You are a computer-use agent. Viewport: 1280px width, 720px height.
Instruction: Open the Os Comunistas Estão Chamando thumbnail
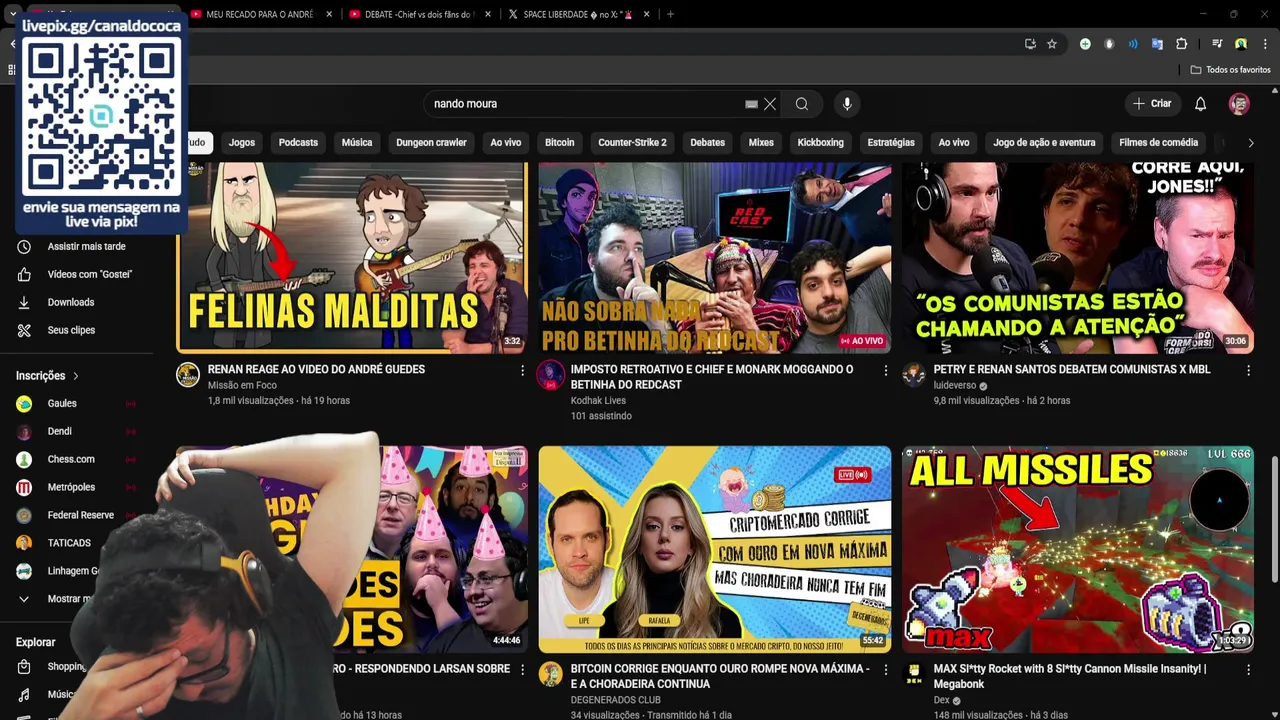click(x=1078, y=257)
